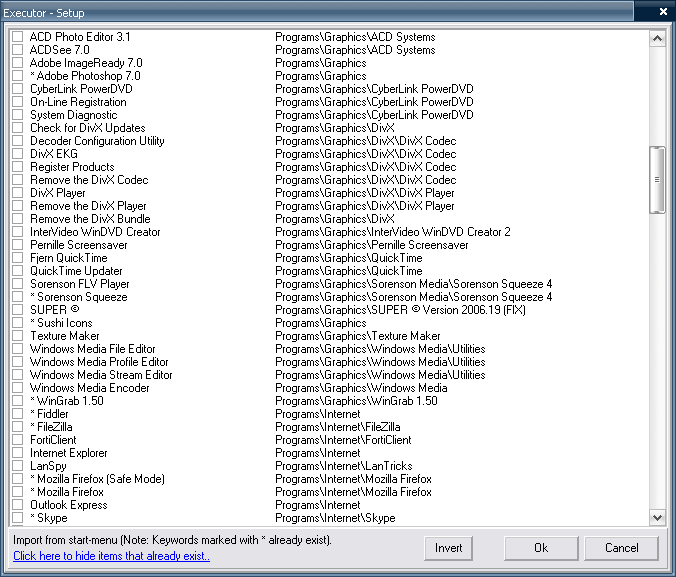
Task: Enable the FortiClient checkbox
Action: coord(18,440)
